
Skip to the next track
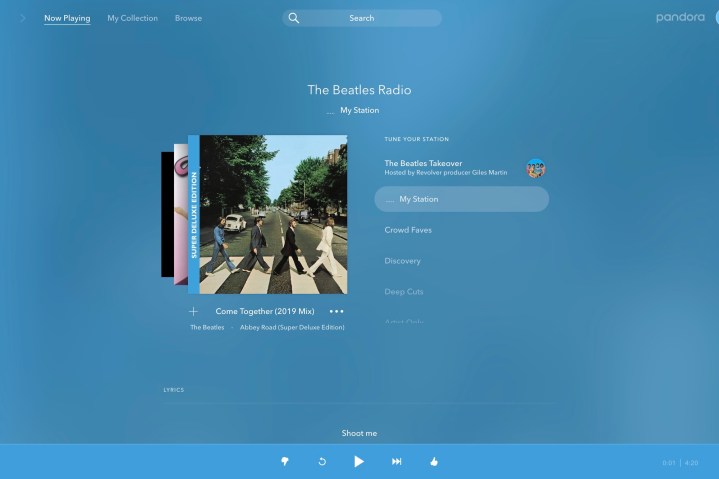pos(396,461)
